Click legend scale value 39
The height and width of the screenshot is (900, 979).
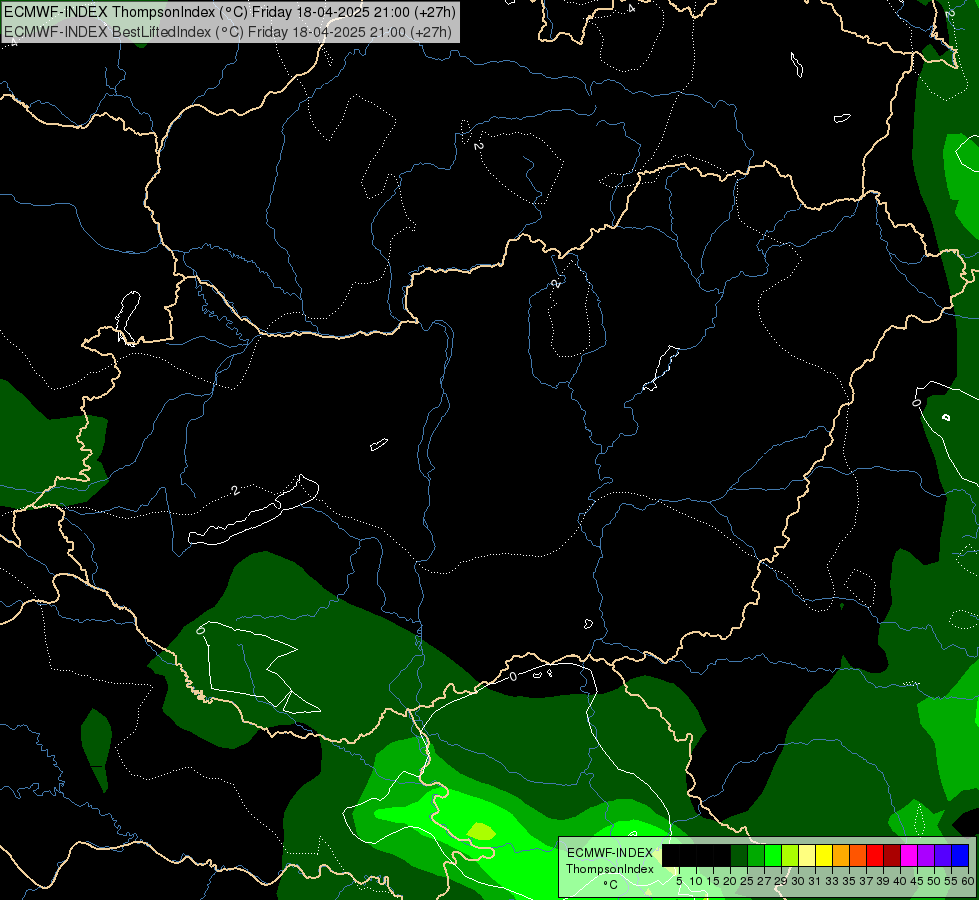click(883, 881)
